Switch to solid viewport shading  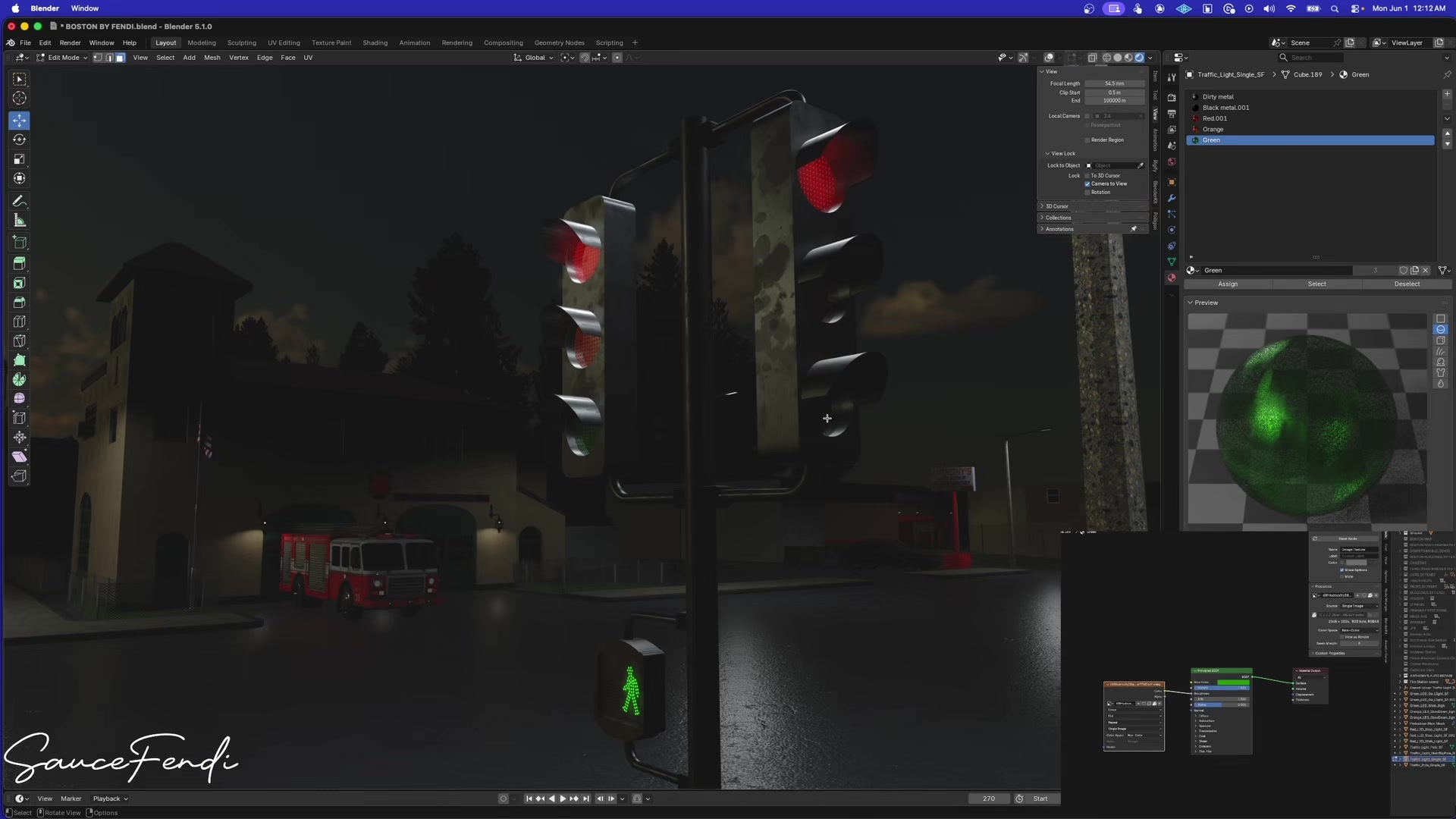coord(1117,58)
